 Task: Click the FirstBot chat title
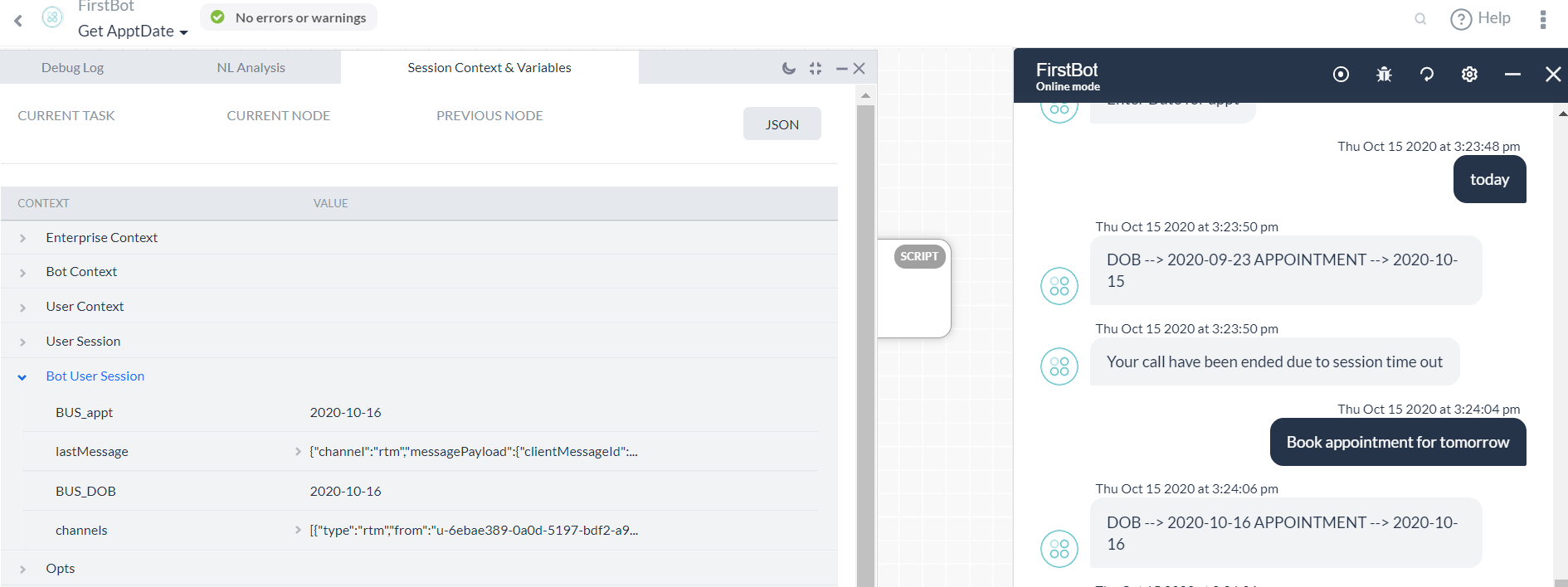1067,70
